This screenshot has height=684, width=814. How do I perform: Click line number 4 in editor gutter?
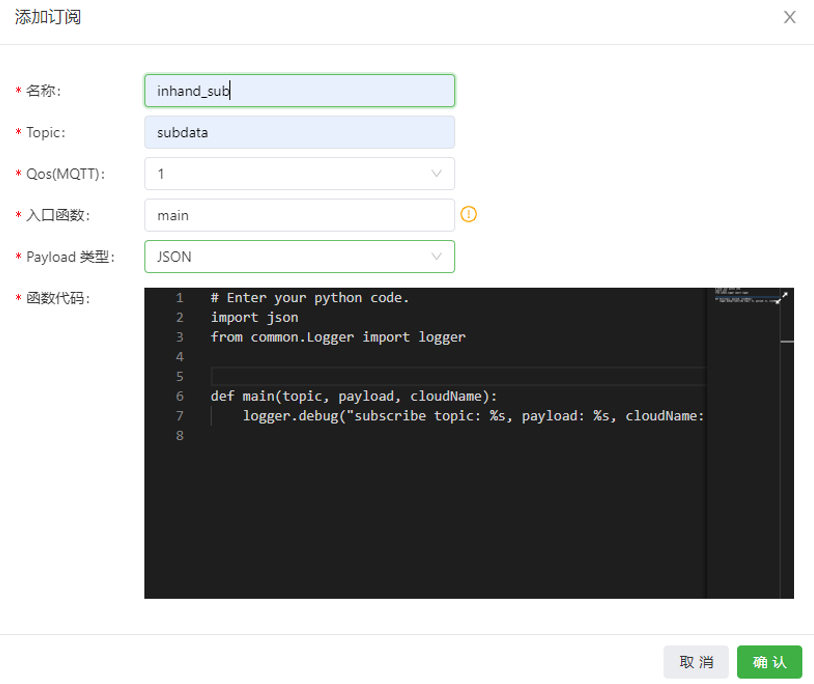180,357
